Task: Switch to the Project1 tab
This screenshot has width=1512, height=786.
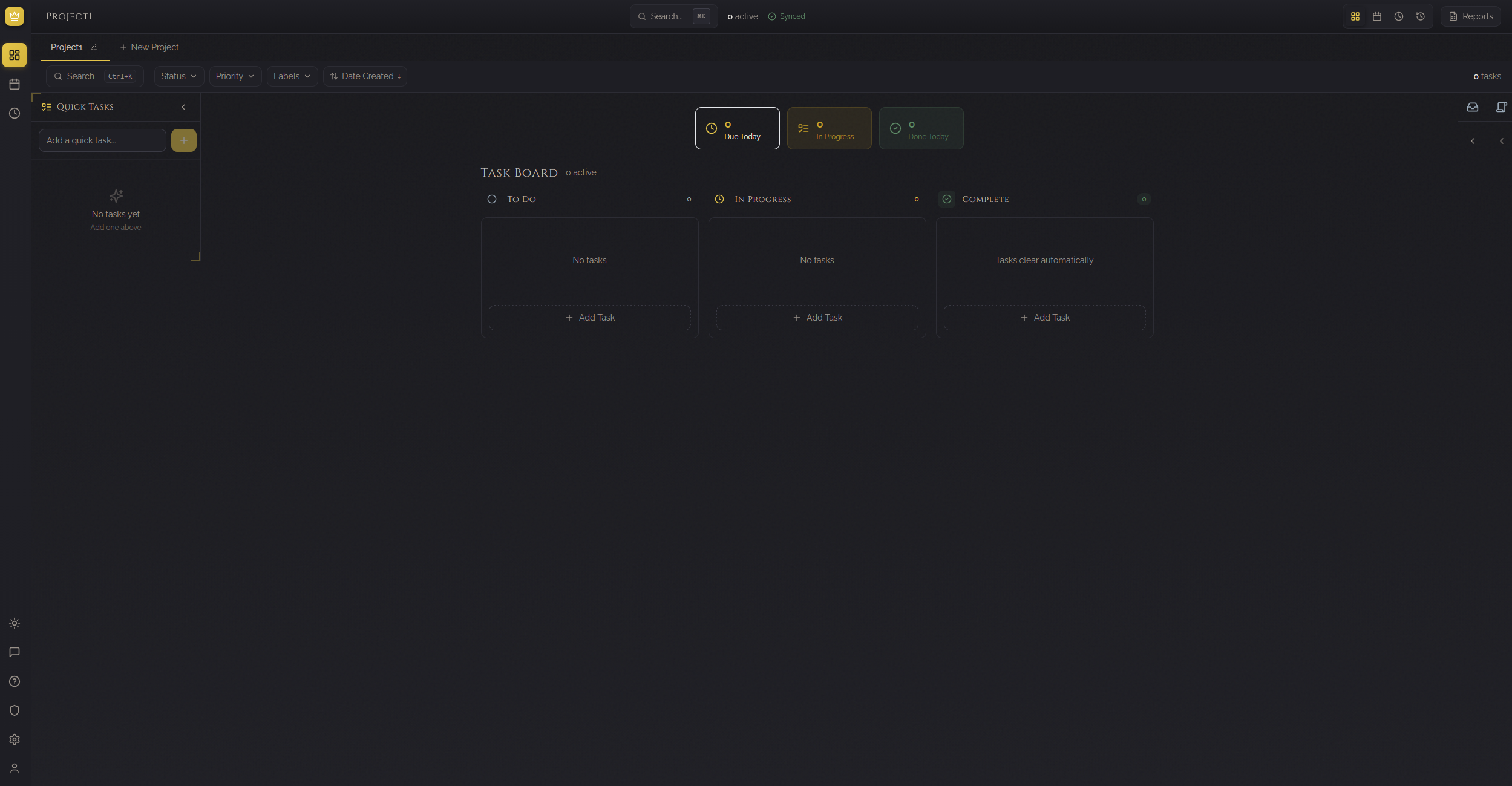Action: [67, 47]
